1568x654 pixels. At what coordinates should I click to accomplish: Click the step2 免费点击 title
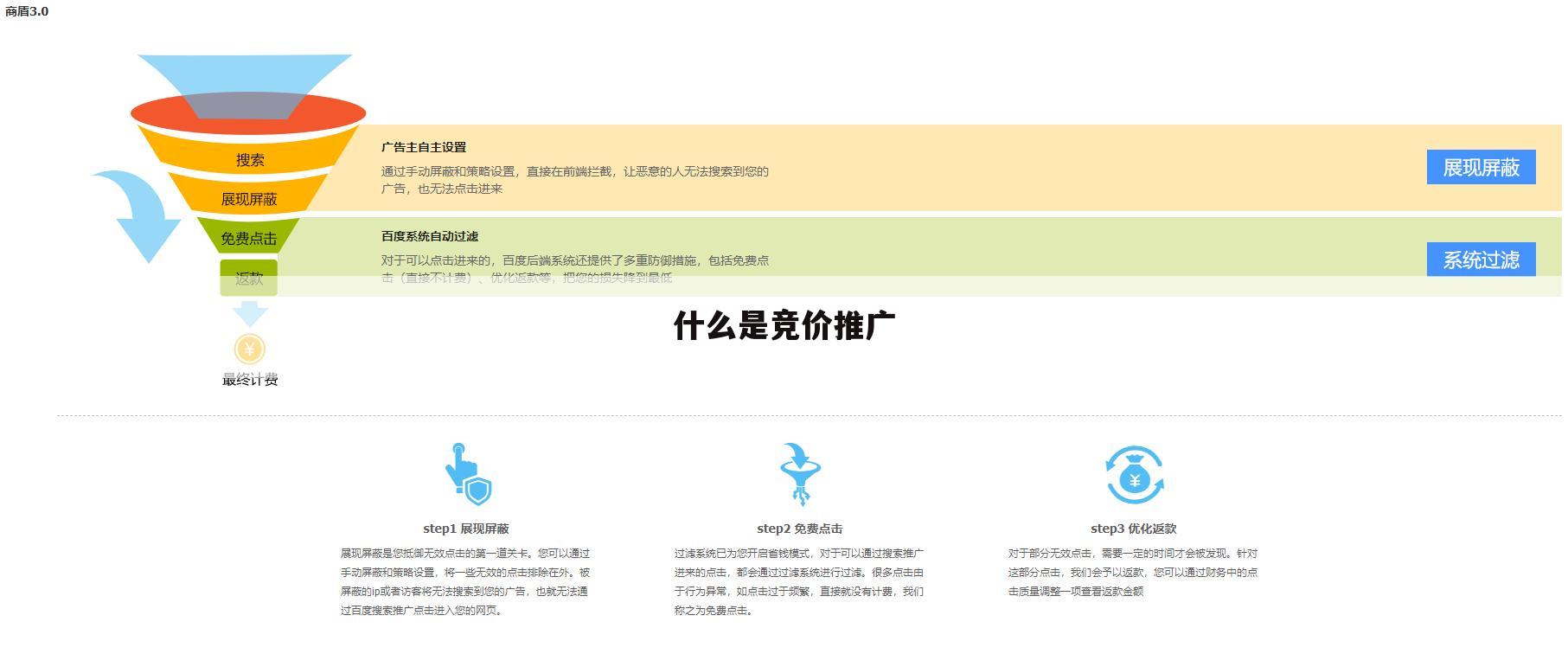click(x=800, y=529)
